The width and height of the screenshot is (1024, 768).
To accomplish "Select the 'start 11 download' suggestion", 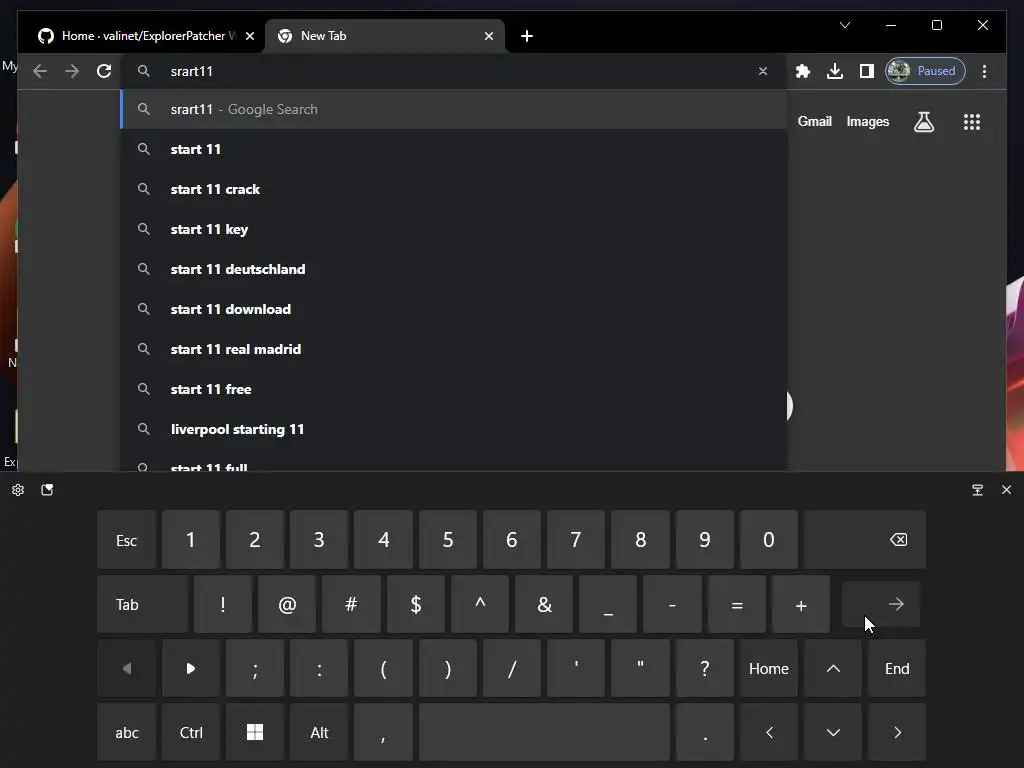I will pyautogui.click(x=454, y=309).
